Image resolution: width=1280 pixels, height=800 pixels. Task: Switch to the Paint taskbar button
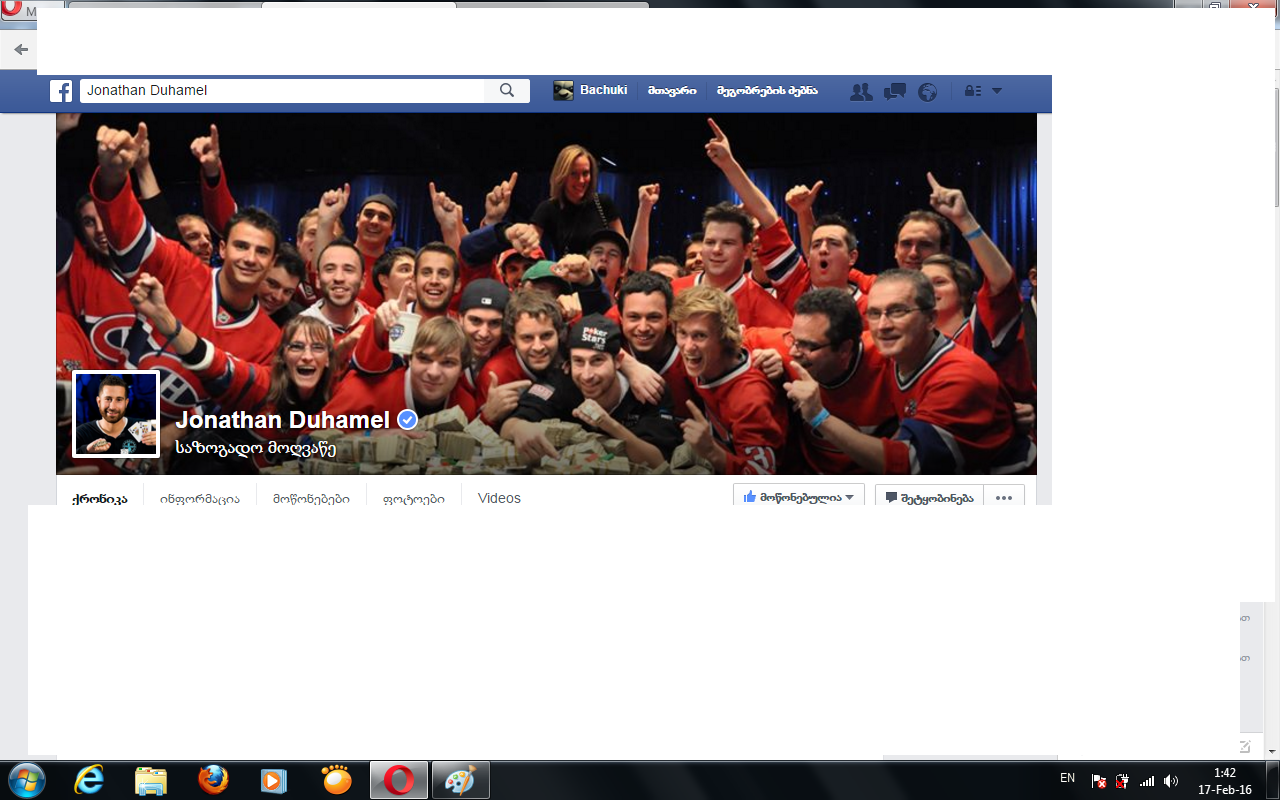(x=461, y=780)
